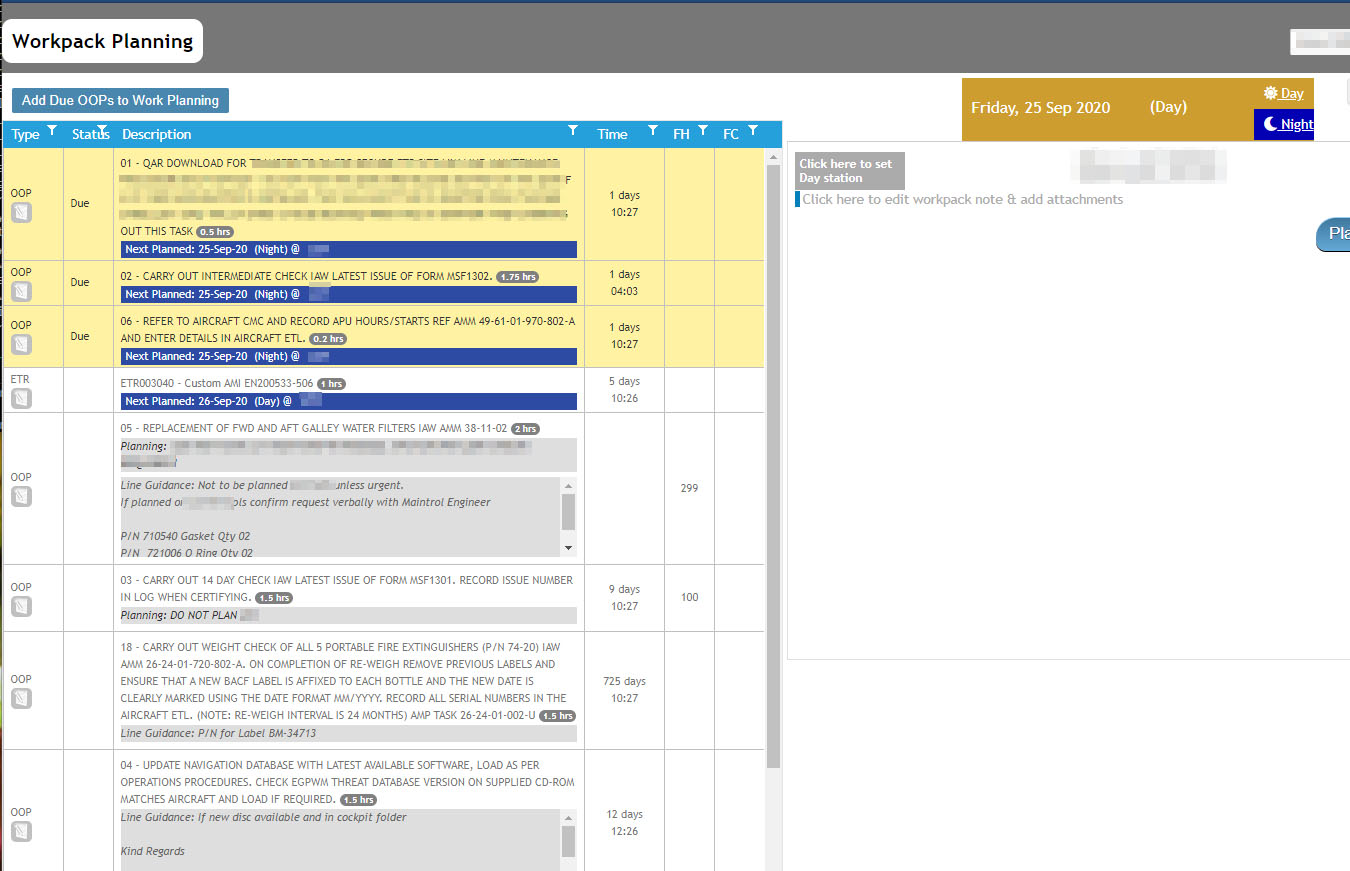Click Next Planned 26-Sep-20 bar under ETR003040
This screenshot has height=871, width=1350.
coord(349,401)
